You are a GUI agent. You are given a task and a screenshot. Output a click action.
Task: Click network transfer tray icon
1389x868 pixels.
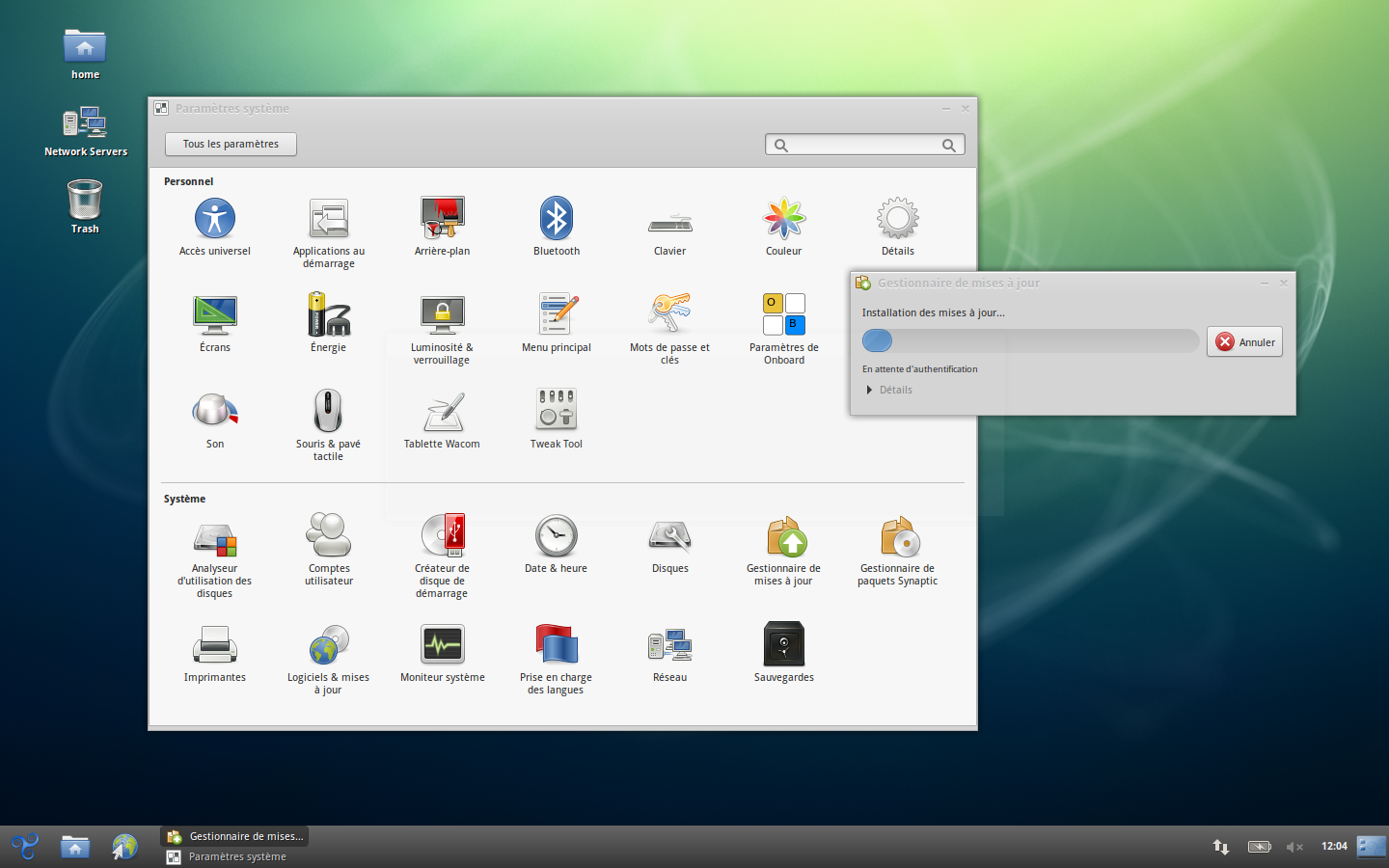point(1221,847)
